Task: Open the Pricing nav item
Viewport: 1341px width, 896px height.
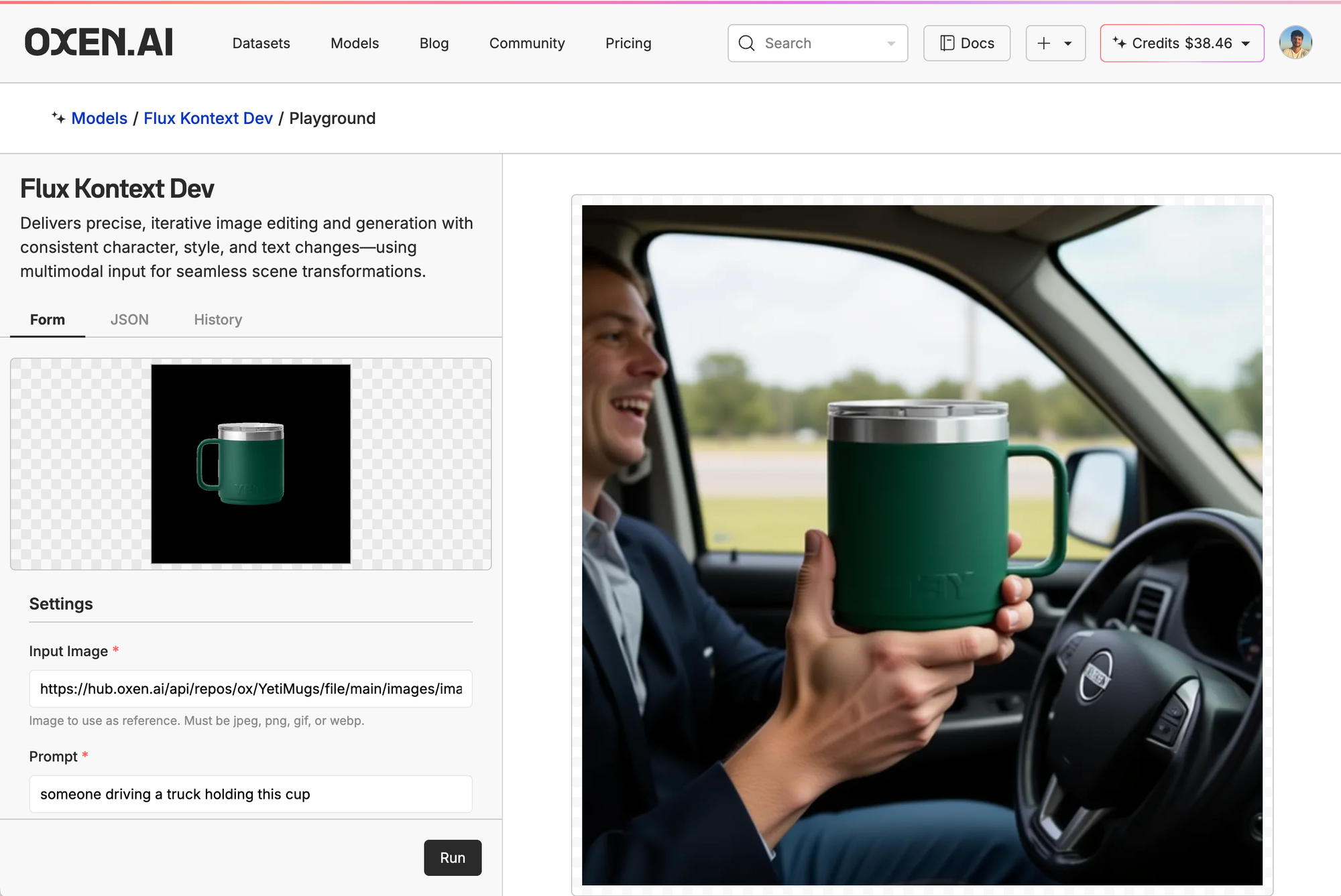Action: point(628,44)
